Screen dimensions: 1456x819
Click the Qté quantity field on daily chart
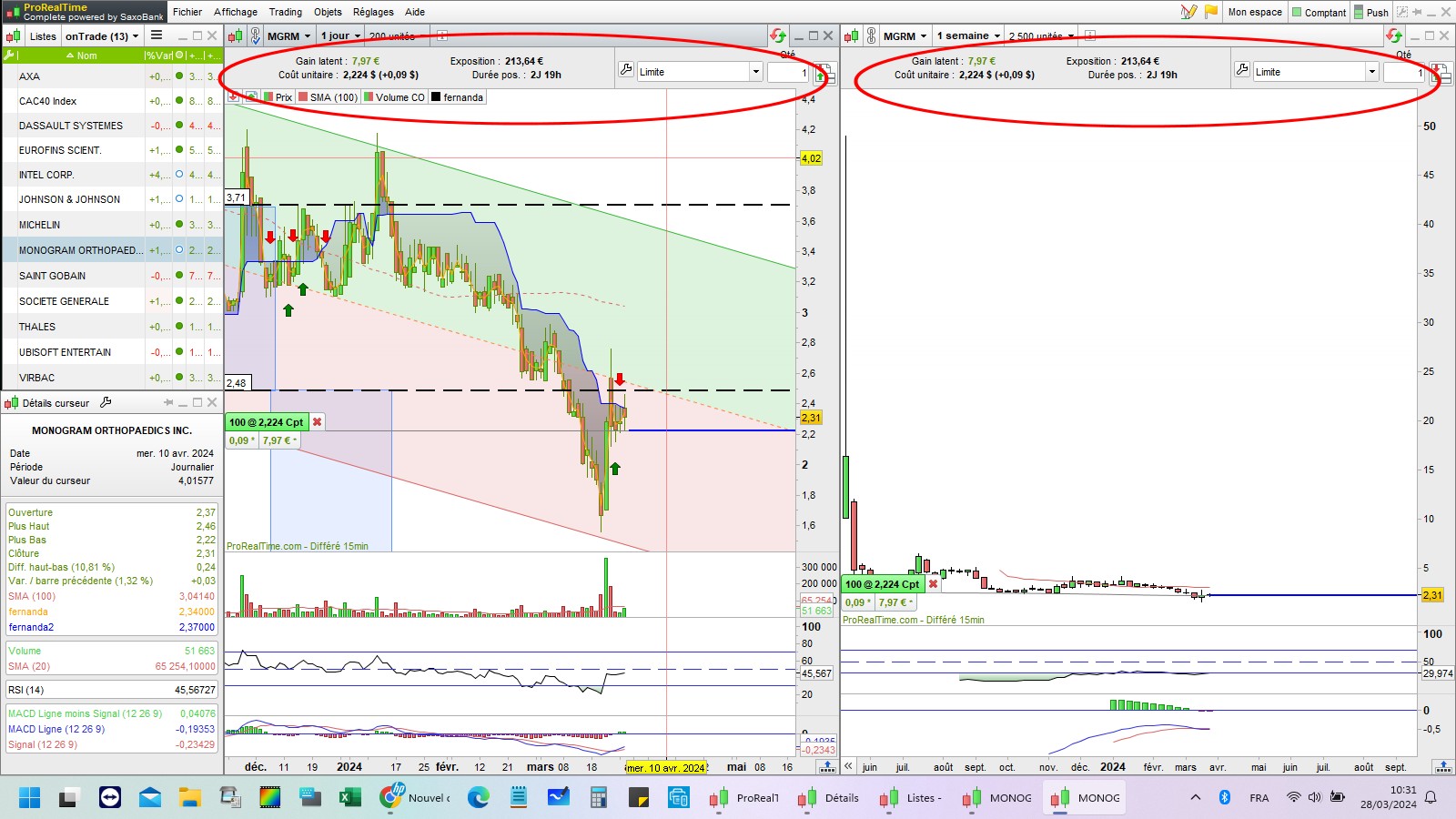click(787, 72)
